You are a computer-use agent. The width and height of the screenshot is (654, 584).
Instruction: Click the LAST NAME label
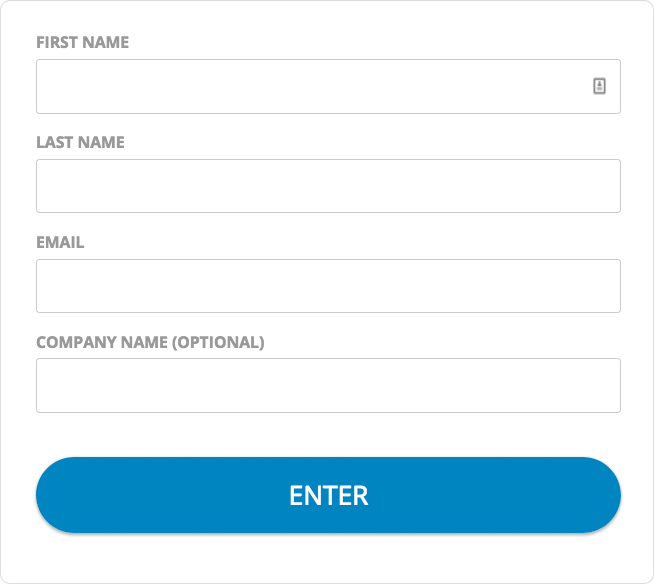click(x=80, y=142)
